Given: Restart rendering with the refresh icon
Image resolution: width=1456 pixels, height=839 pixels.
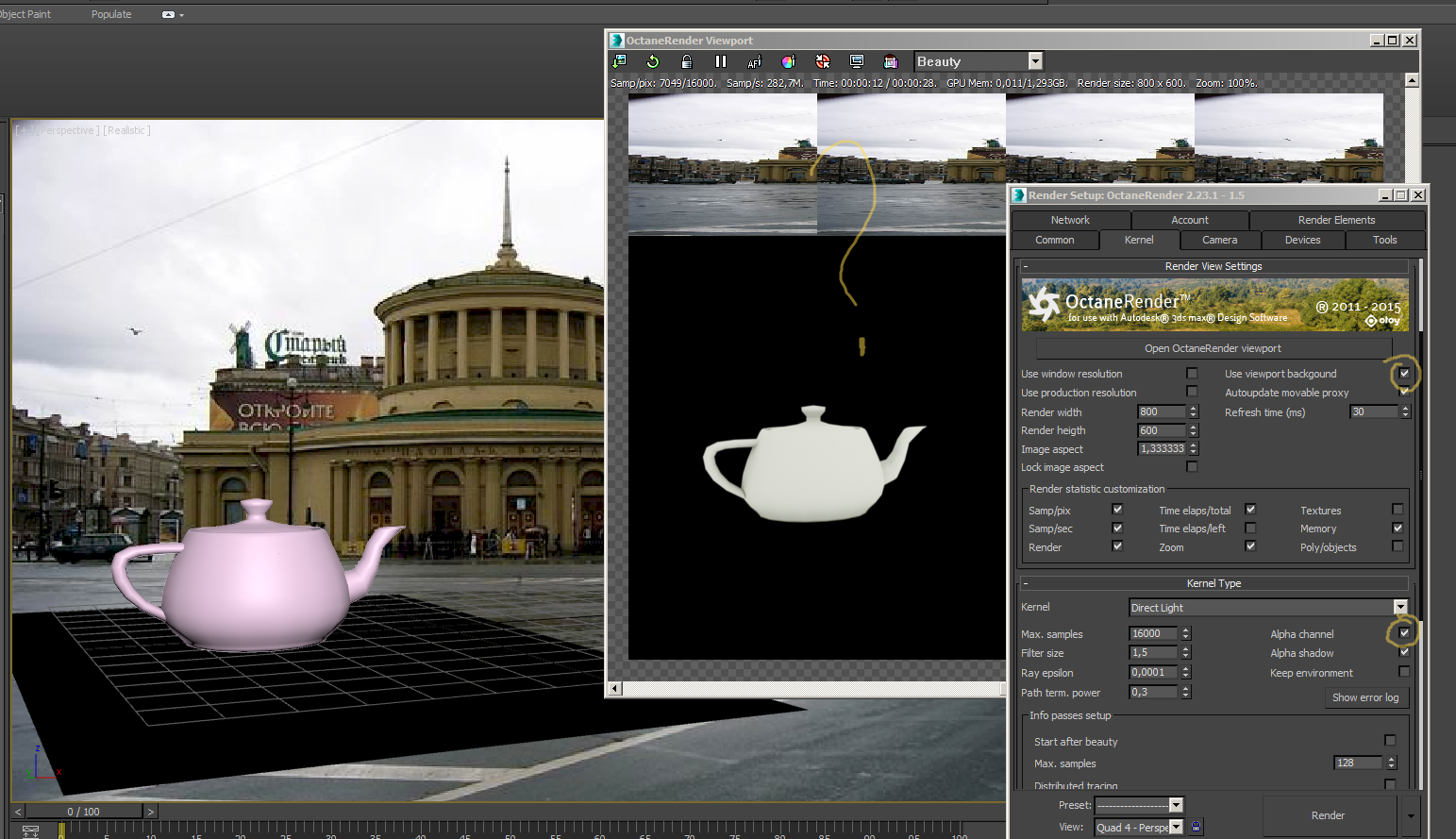Looking at the screenshot, I should [x=653, y=61].
